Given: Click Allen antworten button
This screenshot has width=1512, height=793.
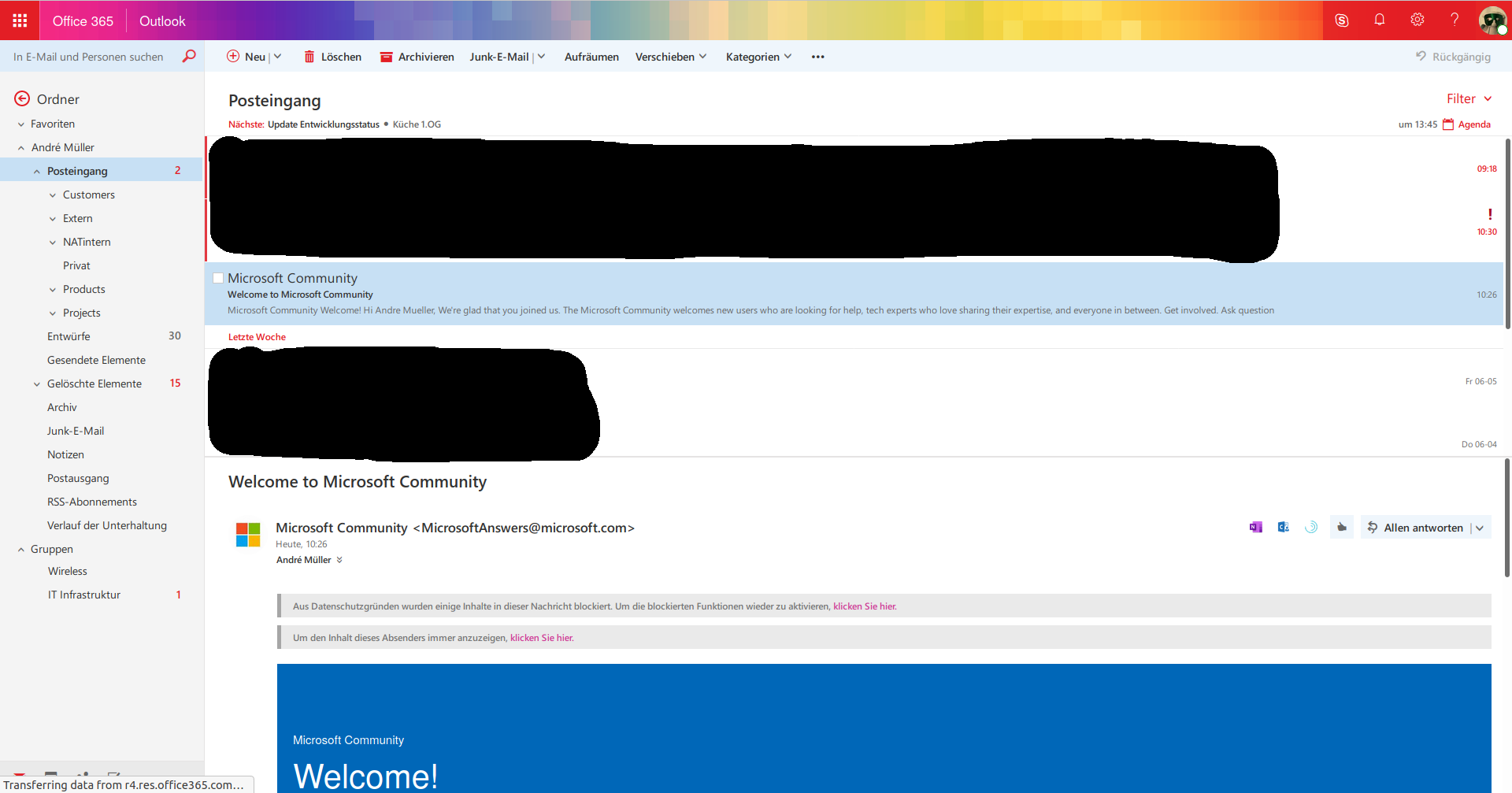Looking at the screenshot, I should (x=1415, y=528).
